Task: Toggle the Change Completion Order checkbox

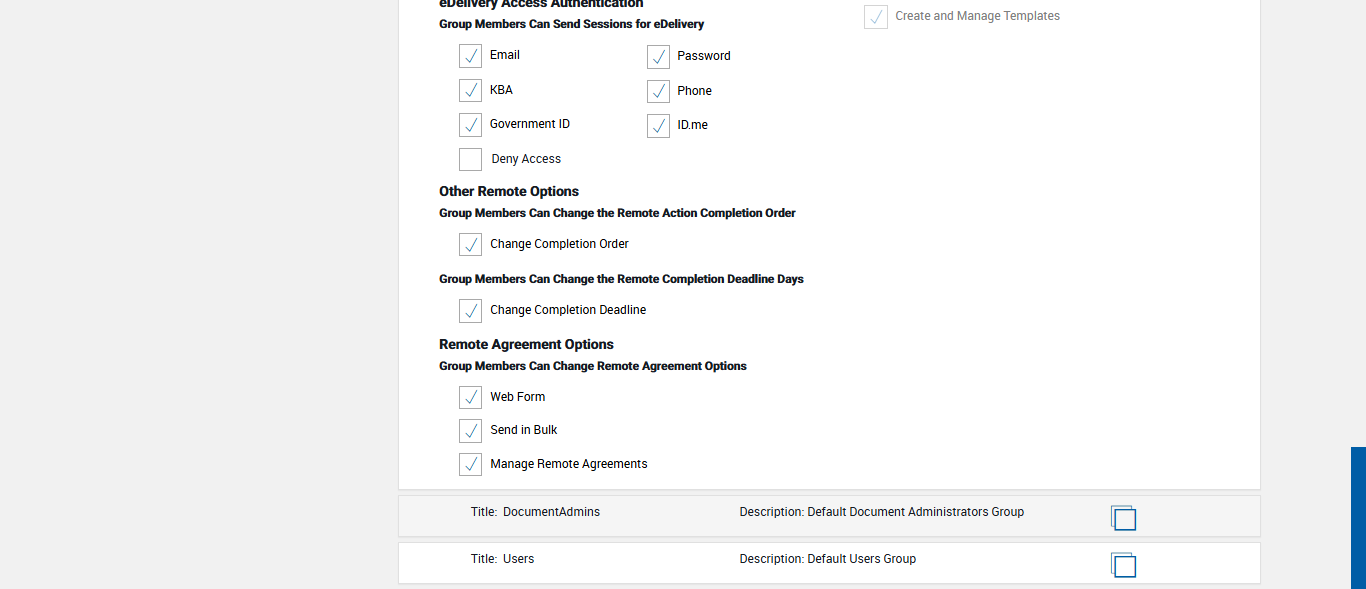Action: coord(471,245)
